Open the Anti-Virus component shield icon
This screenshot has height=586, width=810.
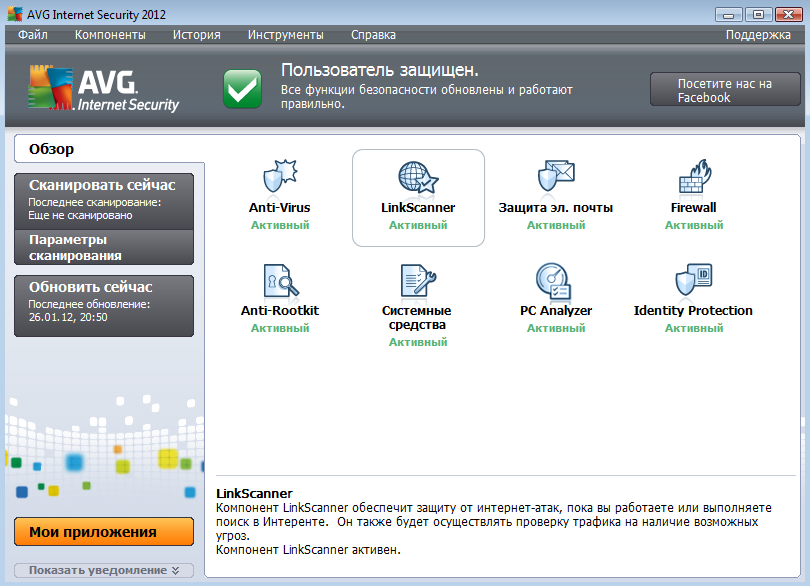pyautogui.click(x=280, y=176)
